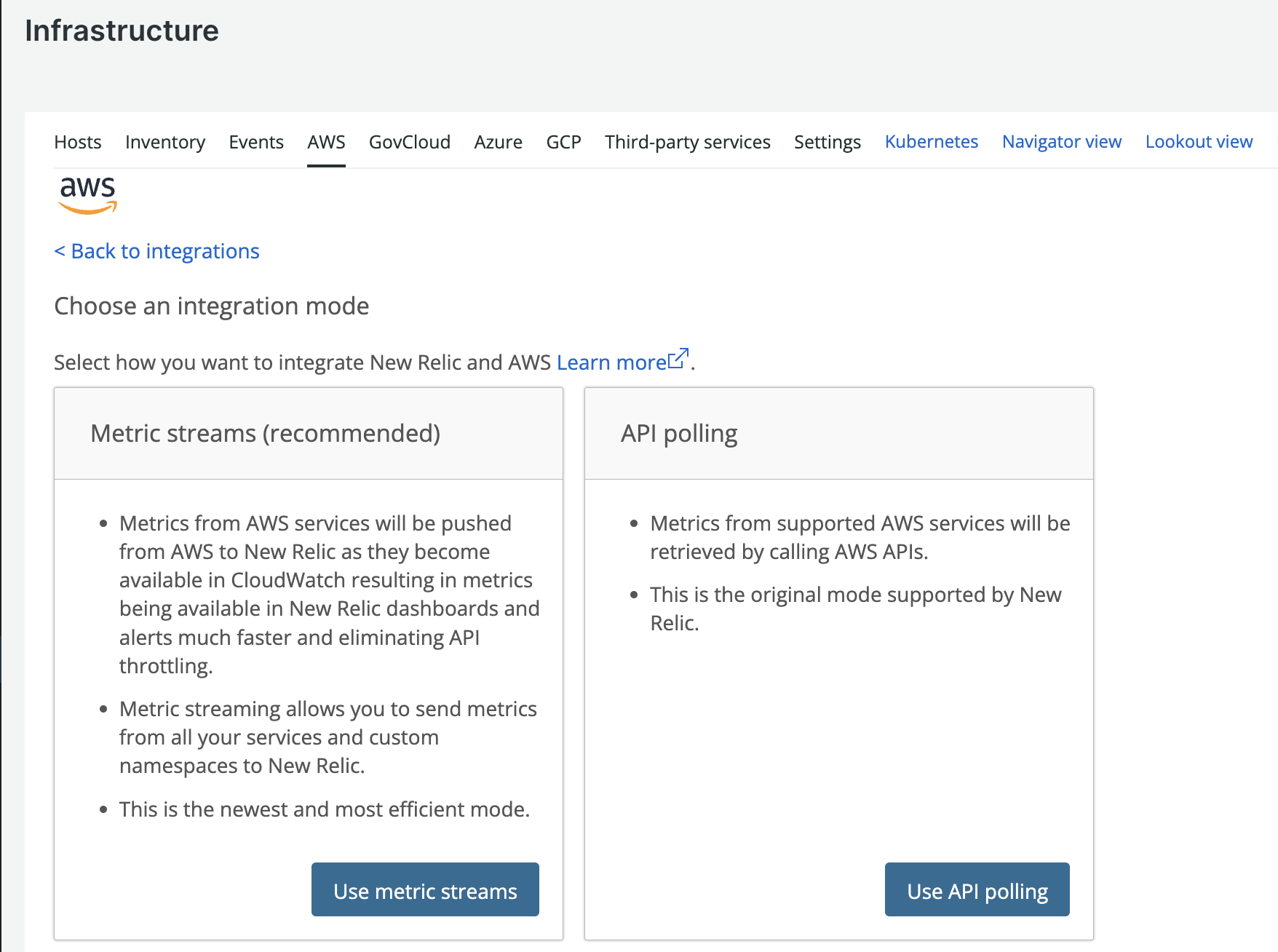Screen dimensions: 1278x952
Task: Click the Use API polling button
Action: [x=977, y=889]
